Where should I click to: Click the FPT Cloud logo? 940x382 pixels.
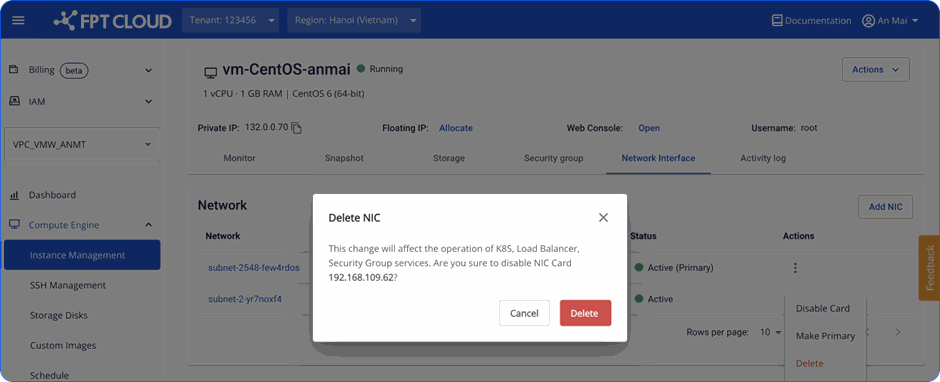tap(113, 21)
